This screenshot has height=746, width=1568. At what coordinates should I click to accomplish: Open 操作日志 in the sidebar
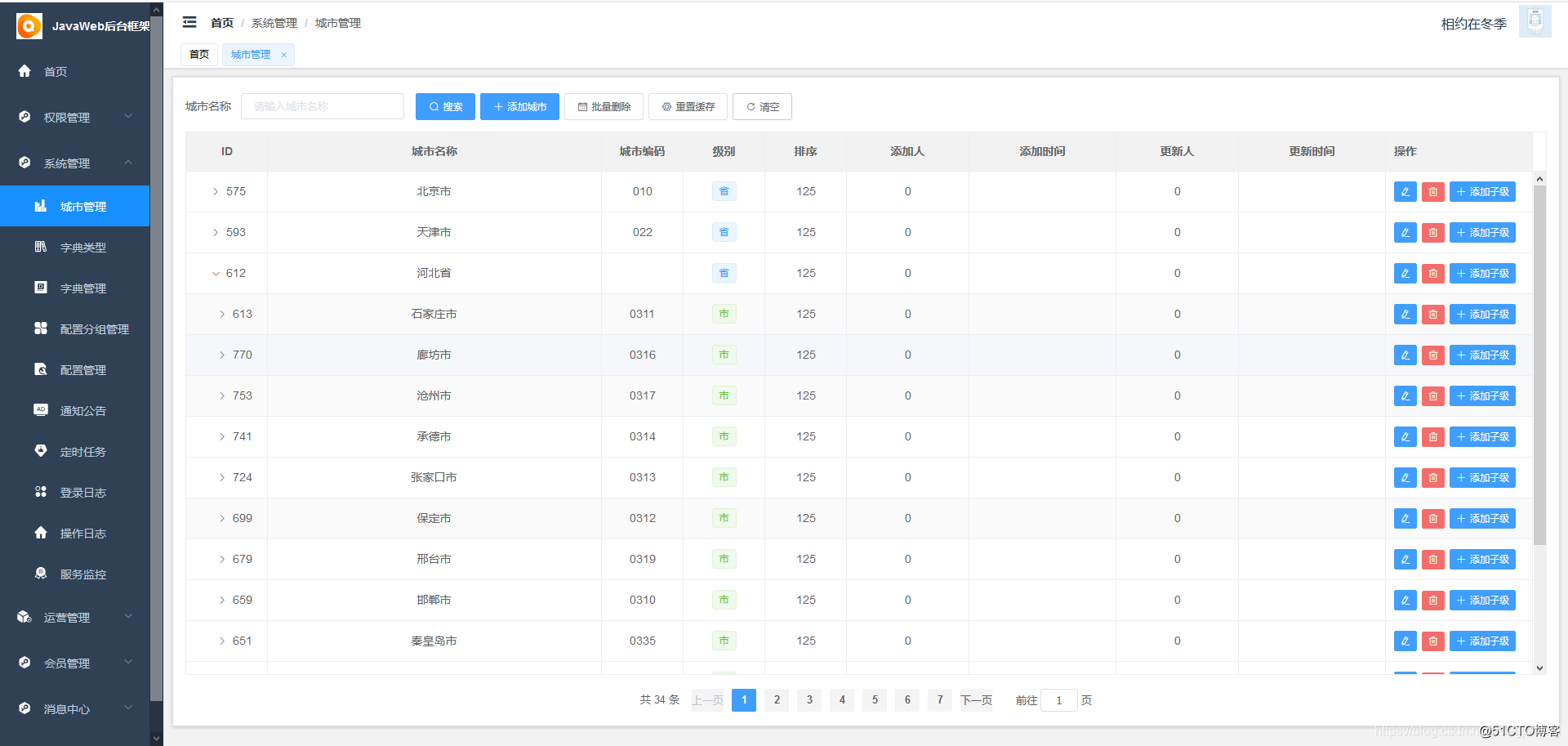coord(75,533)
